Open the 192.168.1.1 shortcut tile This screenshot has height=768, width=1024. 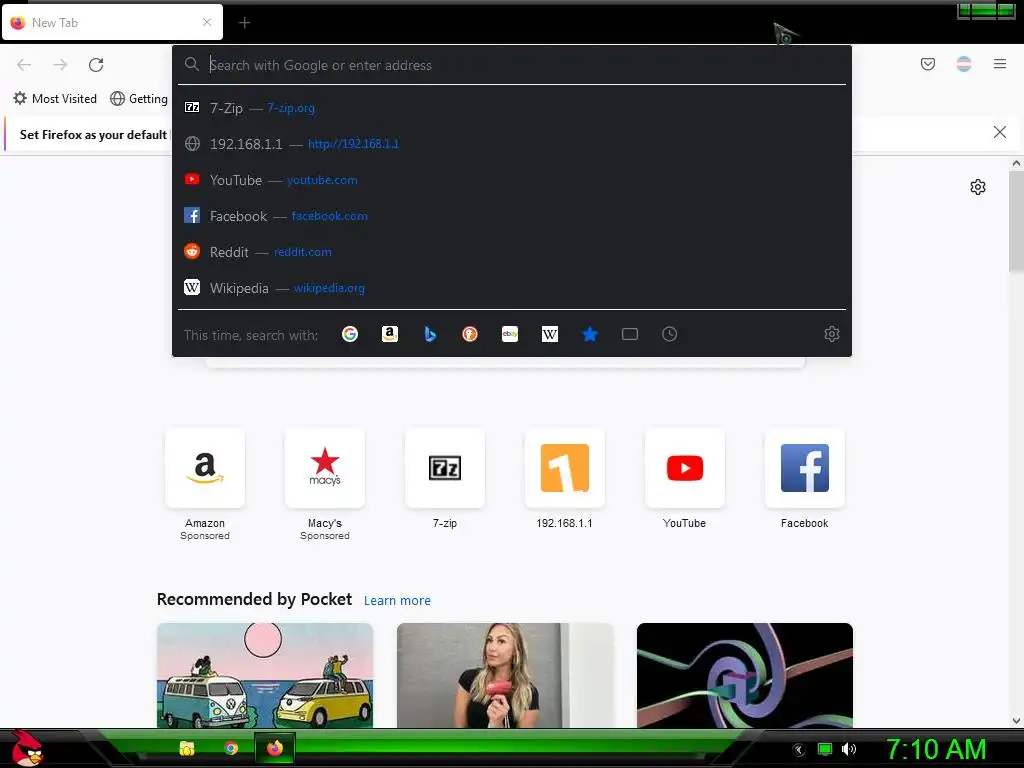(x=565, y=468)
